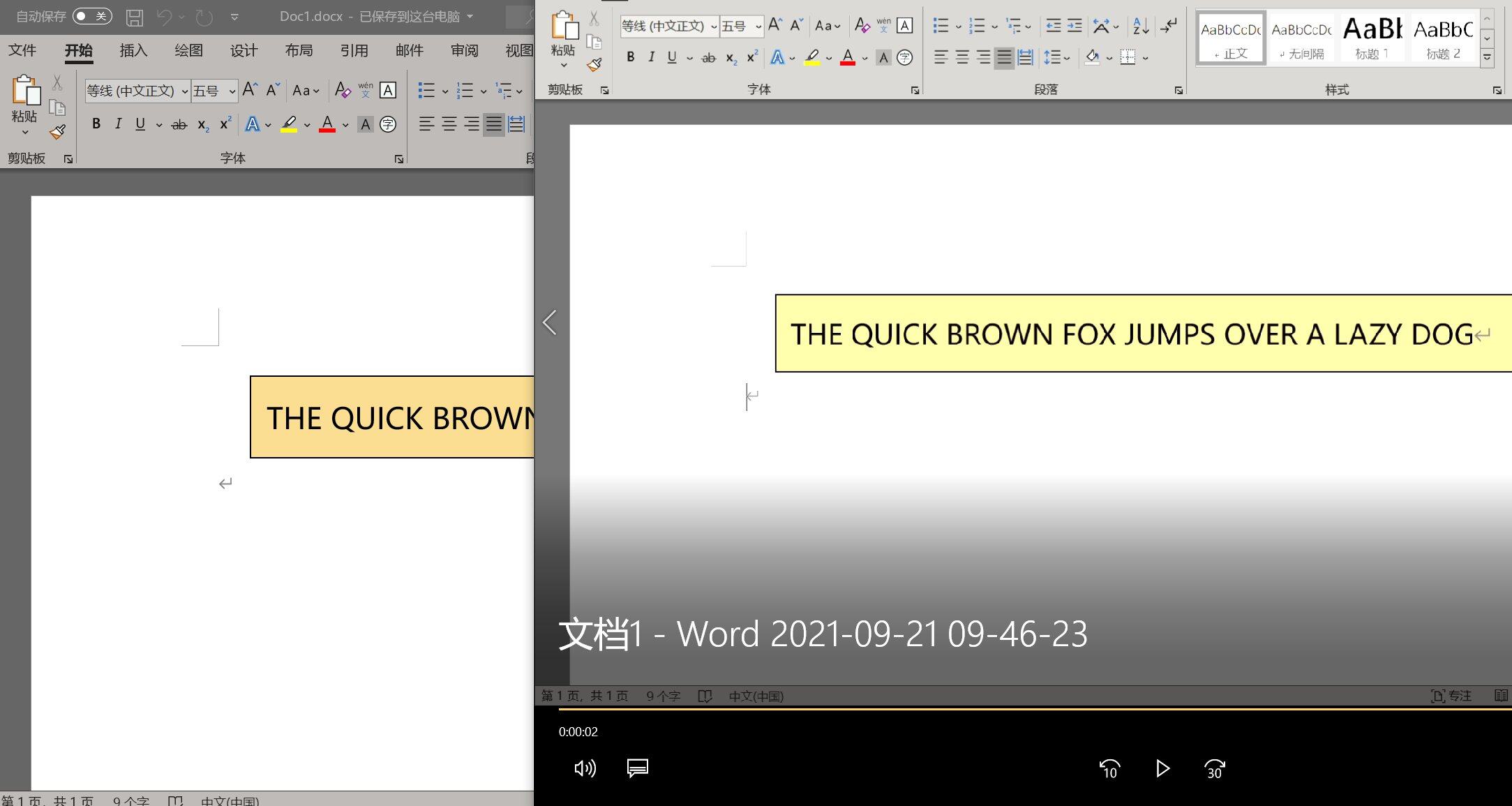Click the bullet list icon in left Word window

click(426, 90)
